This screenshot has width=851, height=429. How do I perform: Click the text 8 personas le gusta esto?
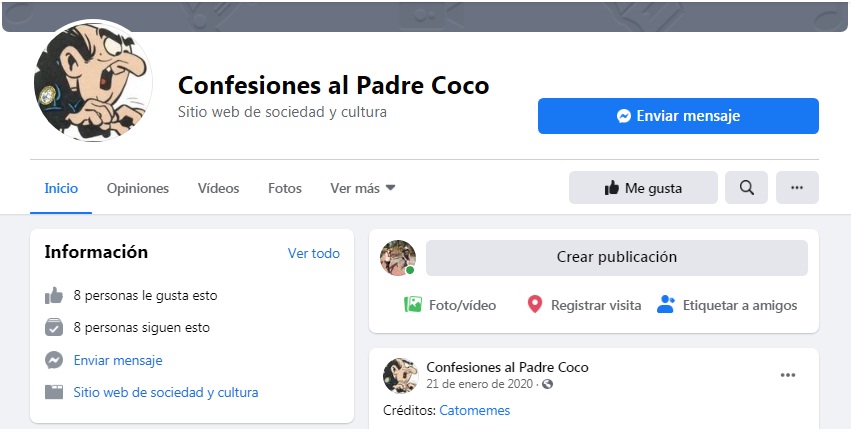(145, 296)
